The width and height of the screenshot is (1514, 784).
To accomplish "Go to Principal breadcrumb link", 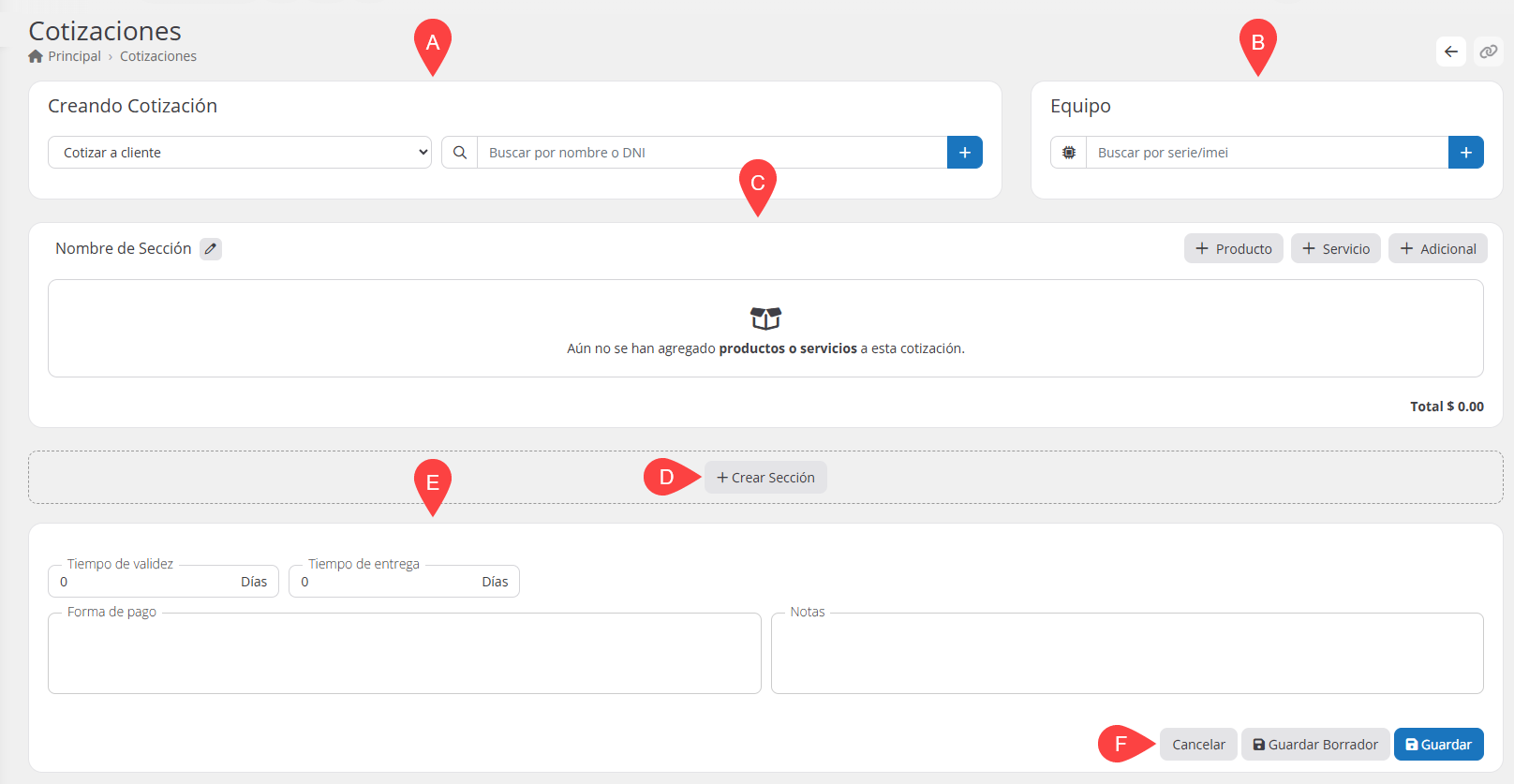I will coord(74,56).
